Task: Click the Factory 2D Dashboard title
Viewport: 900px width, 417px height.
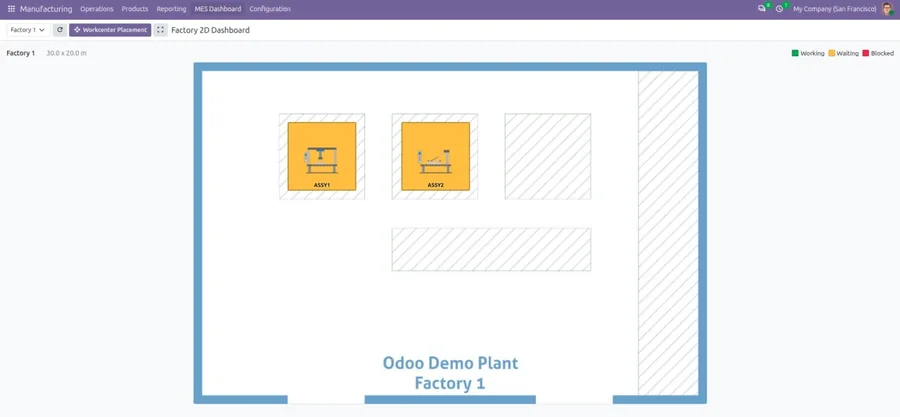Action: click(x=210, y=30)
